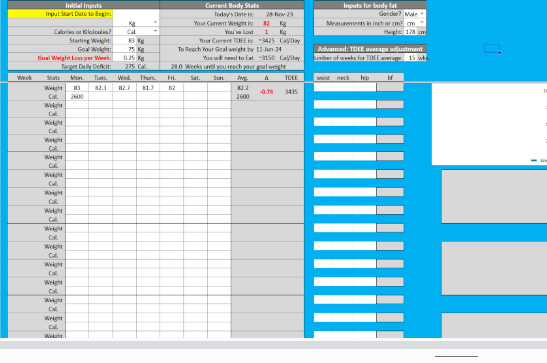Select the Starting Weight value cell
547x363 pixels.
coord(124,40)
